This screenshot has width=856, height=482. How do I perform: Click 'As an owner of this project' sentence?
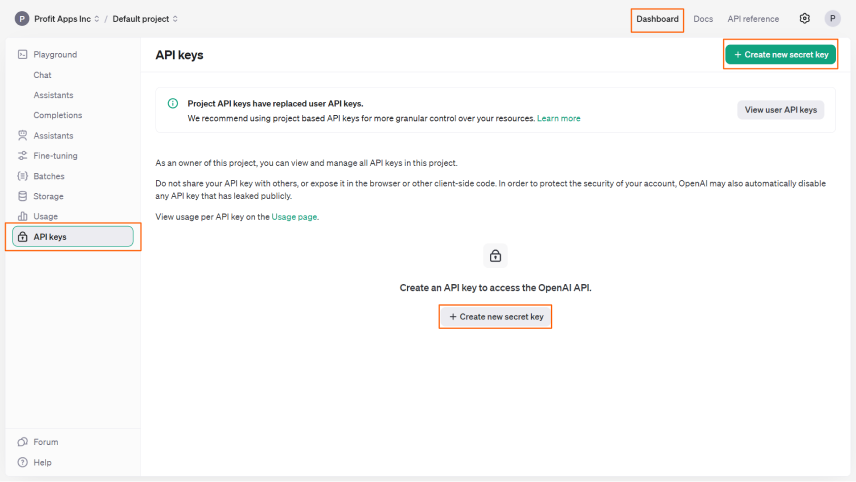point(306,163)
